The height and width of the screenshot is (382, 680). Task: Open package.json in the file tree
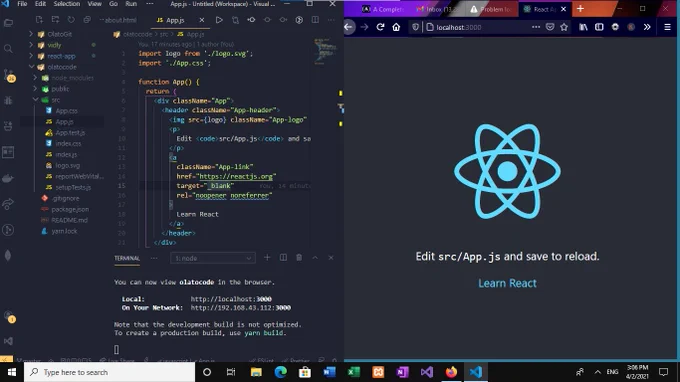point(69,209)
